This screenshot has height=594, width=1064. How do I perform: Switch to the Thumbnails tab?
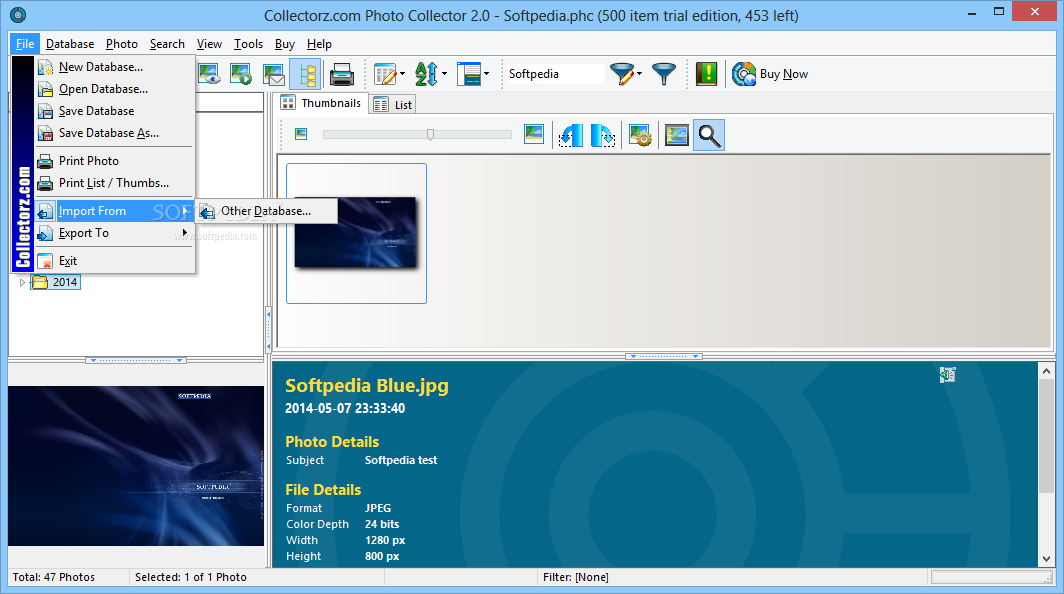pyautogui.click(x=322, y=103)
